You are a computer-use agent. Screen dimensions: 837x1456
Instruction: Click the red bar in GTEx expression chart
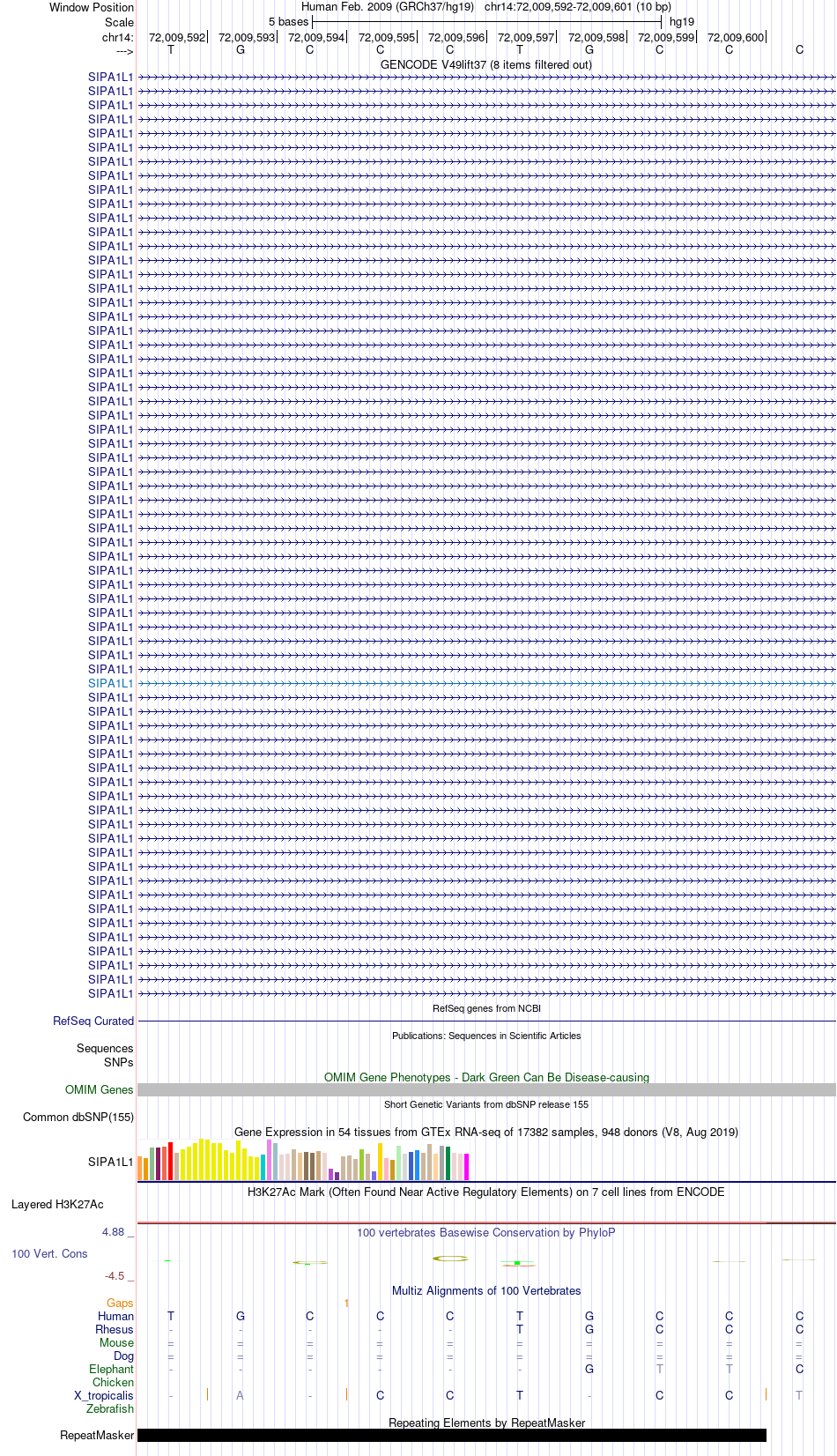coord(171,1161)
